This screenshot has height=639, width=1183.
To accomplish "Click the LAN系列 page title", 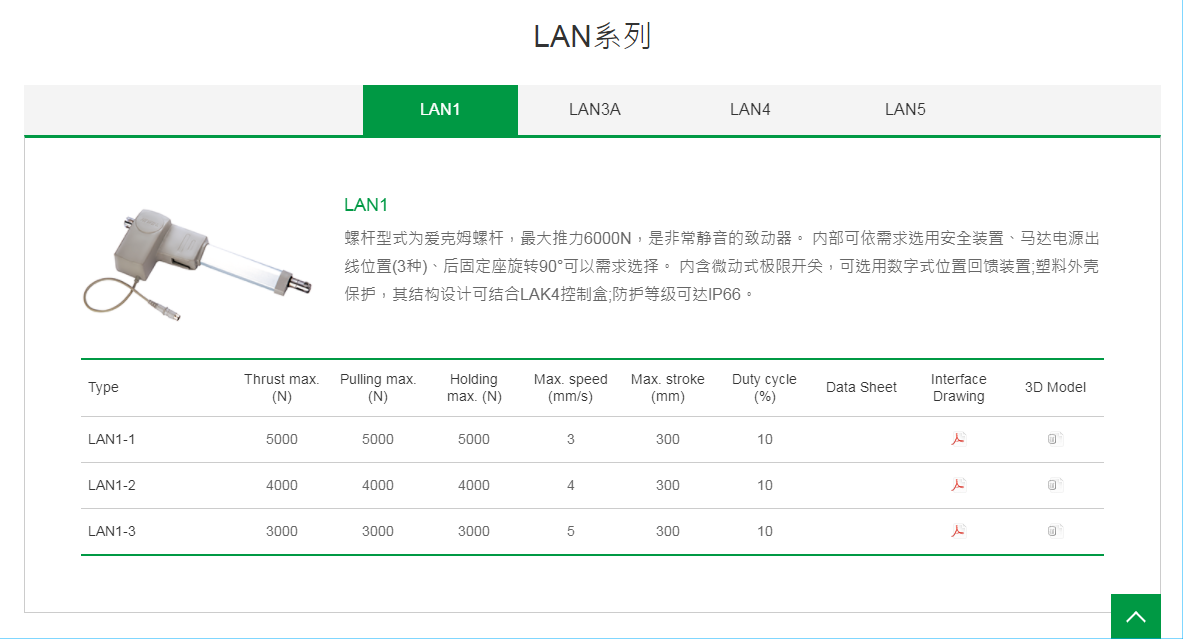I will click(x=592, y=36).
